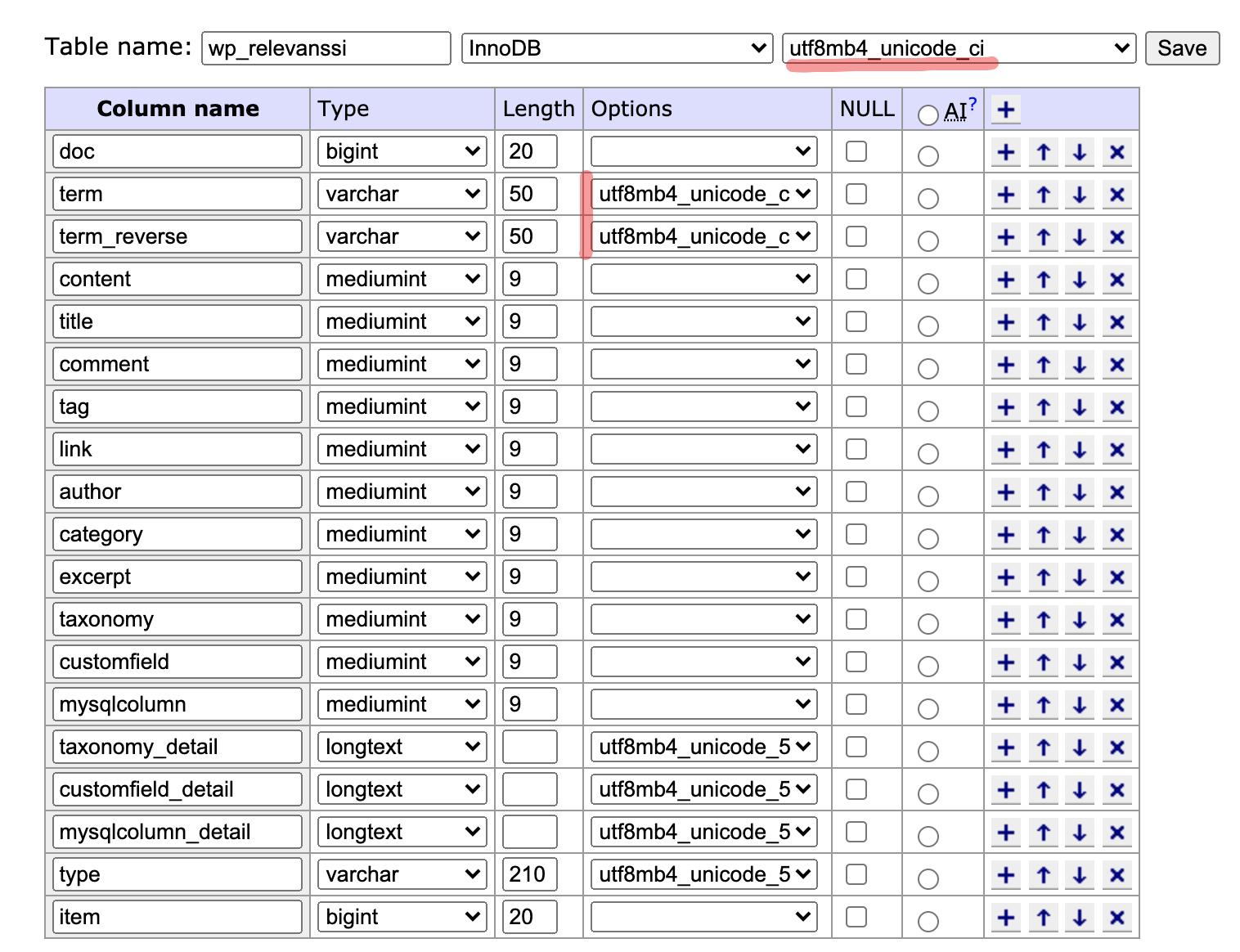Click the plus icon in the header row
Viewport: 1240px width, 952px height.
pyautogui.click(x=1006, y=110)
